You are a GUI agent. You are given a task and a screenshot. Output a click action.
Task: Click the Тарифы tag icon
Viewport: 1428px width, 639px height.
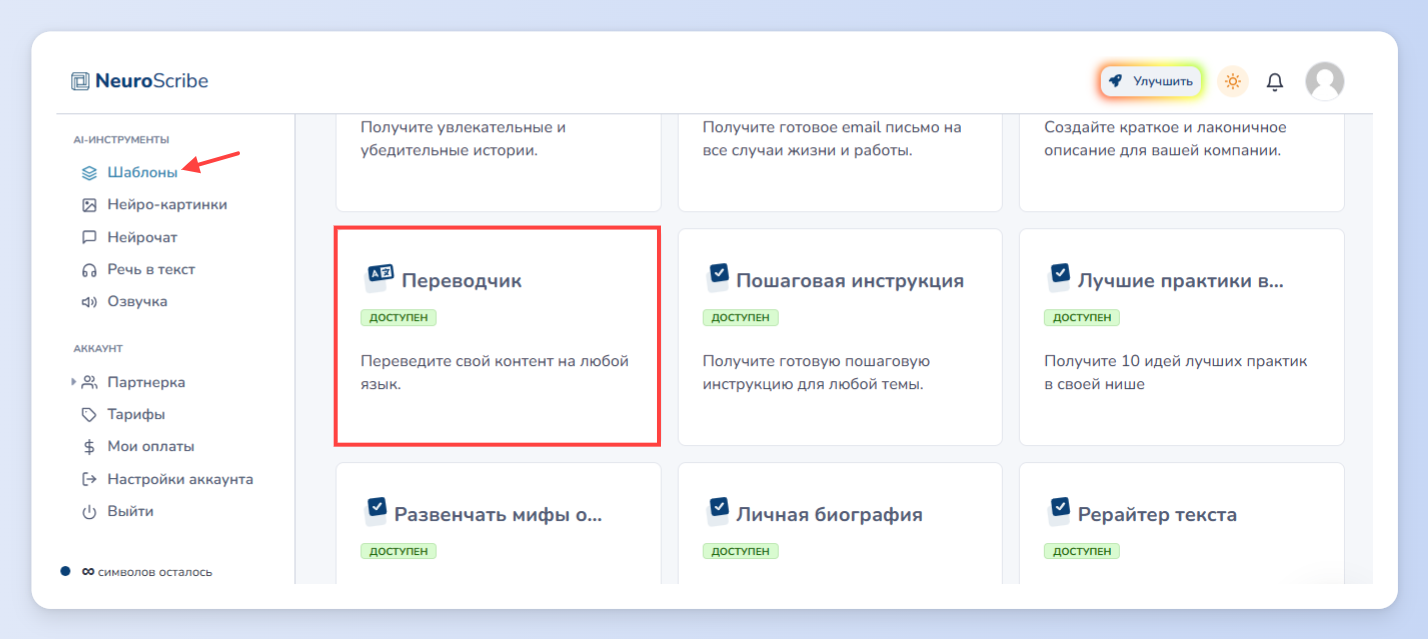pyautogui.click(x=89, y=414)
